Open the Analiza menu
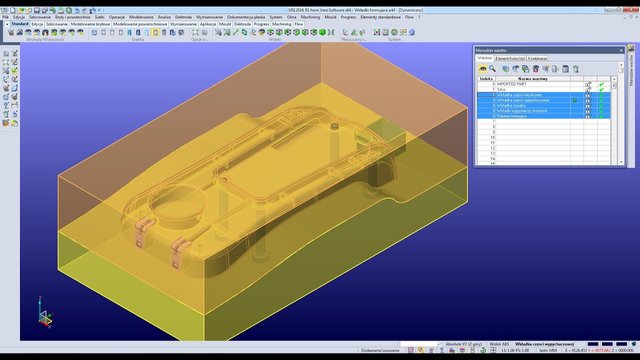This screenshot has height=360, width=640. (x=164, y=17)
